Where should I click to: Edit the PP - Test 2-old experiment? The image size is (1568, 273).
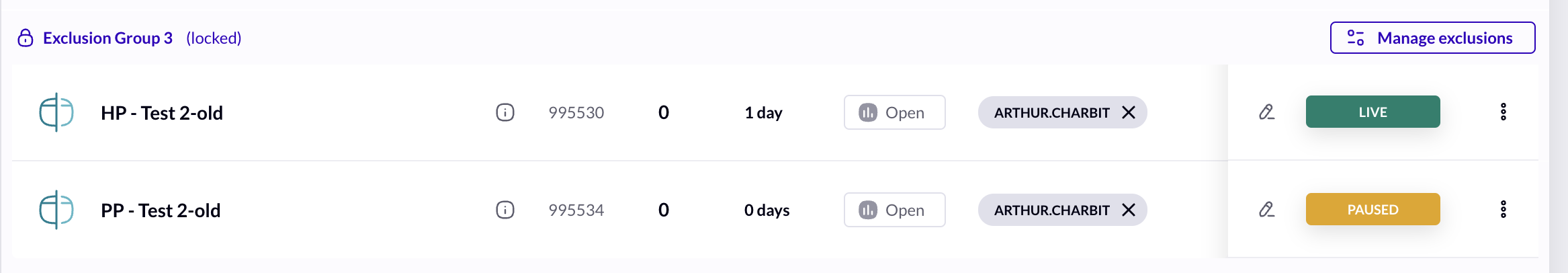(x=1266, y=209)
